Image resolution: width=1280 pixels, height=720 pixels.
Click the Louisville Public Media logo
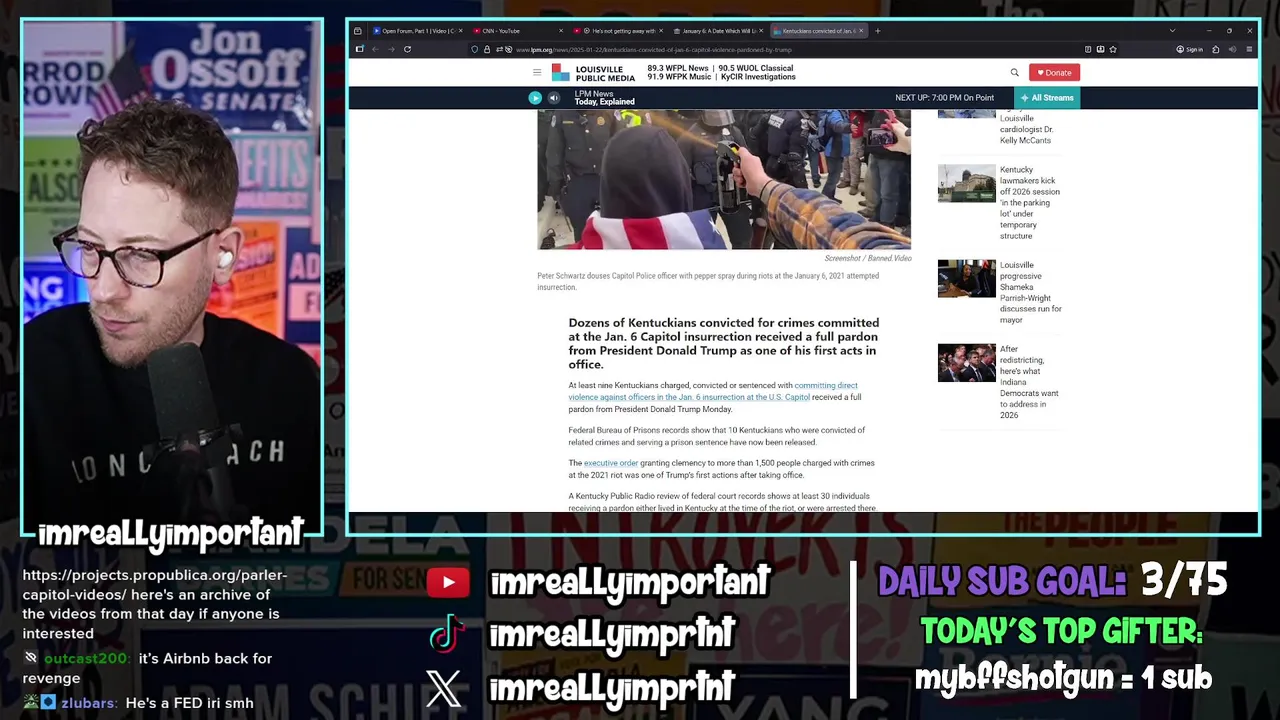pyautogui.click(x=593, y=73)
